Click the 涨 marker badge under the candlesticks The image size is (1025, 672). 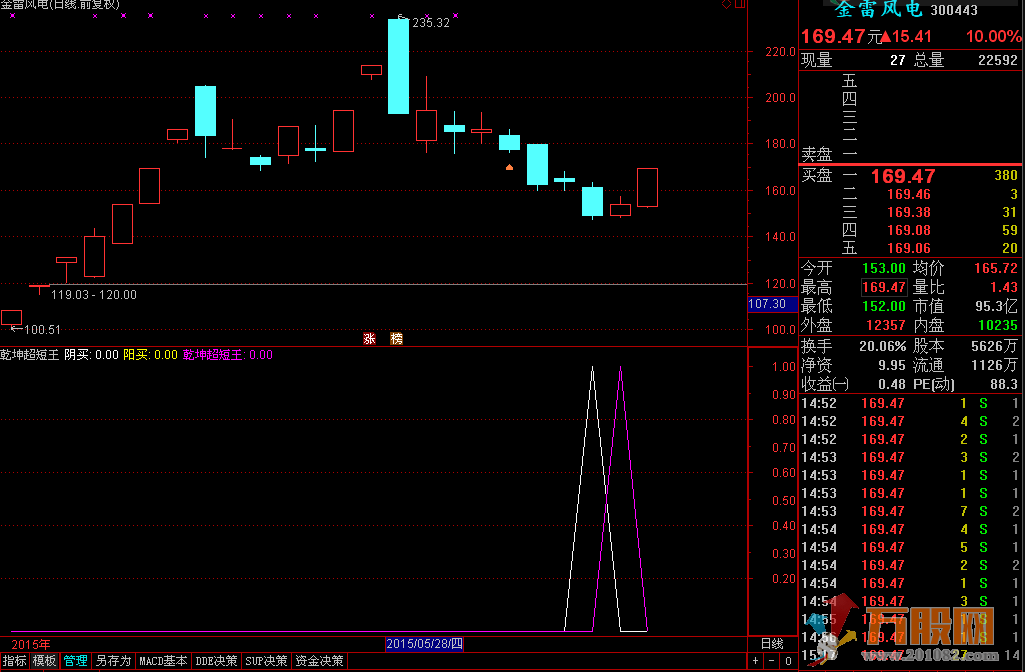369,338
